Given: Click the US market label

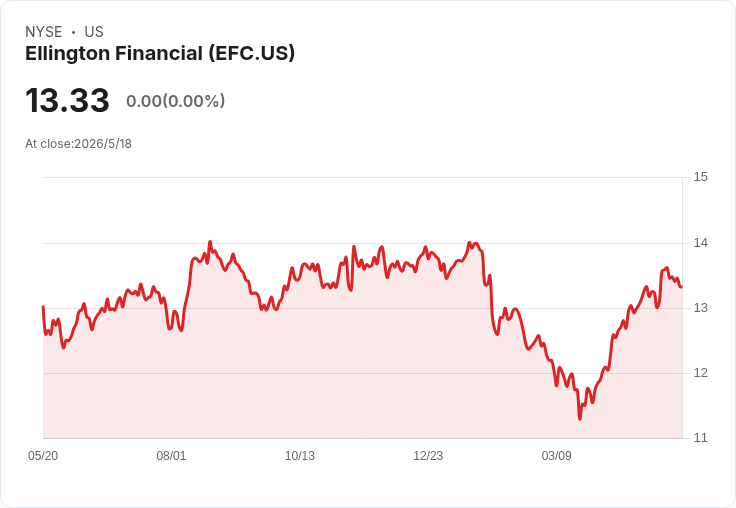Looking at the screenshot, I should tap(94, 32).
